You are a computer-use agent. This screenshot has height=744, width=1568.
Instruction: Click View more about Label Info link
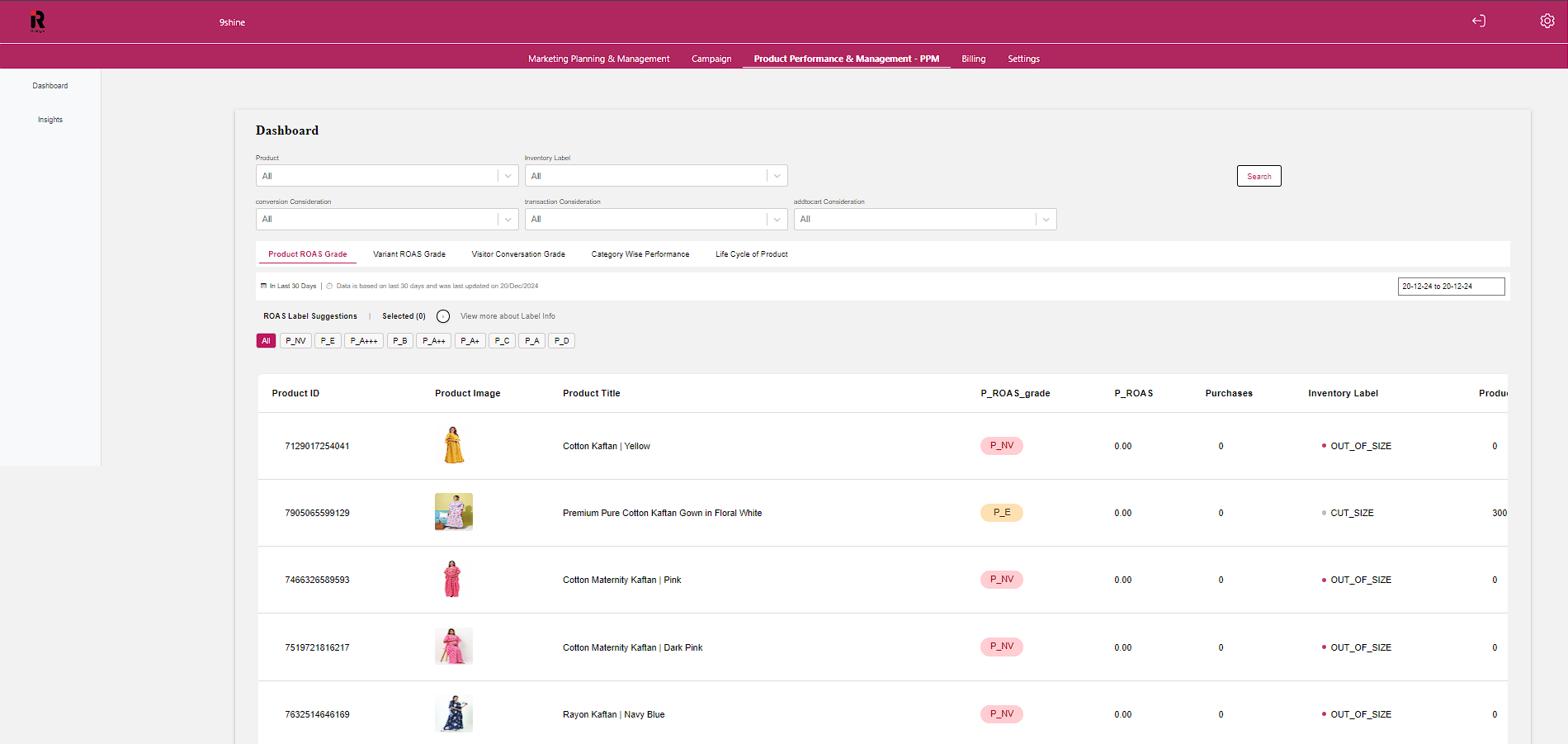508,316
